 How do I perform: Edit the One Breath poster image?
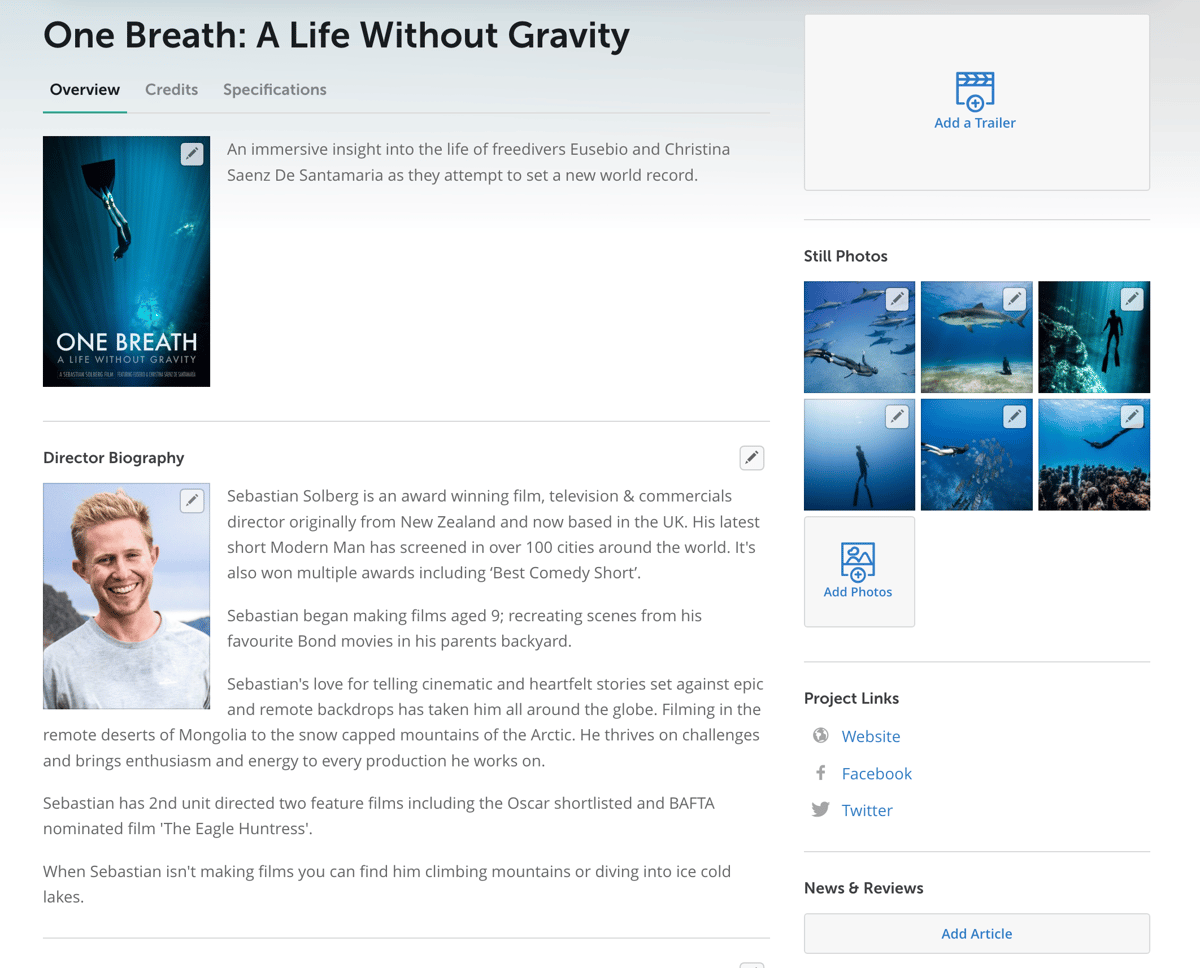click(x=192, y=154)
